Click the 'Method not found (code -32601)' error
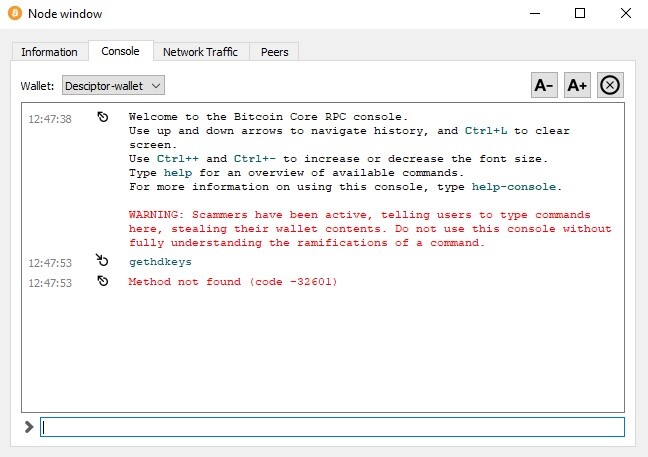 (233, 282)
